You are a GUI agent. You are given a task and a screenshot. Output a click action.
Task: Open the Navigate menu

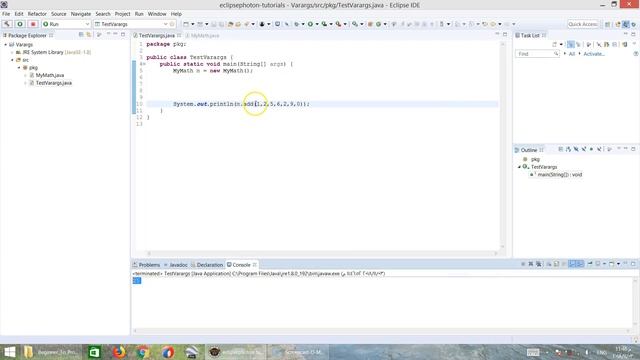pyautogui.click(x=81, y=14)
